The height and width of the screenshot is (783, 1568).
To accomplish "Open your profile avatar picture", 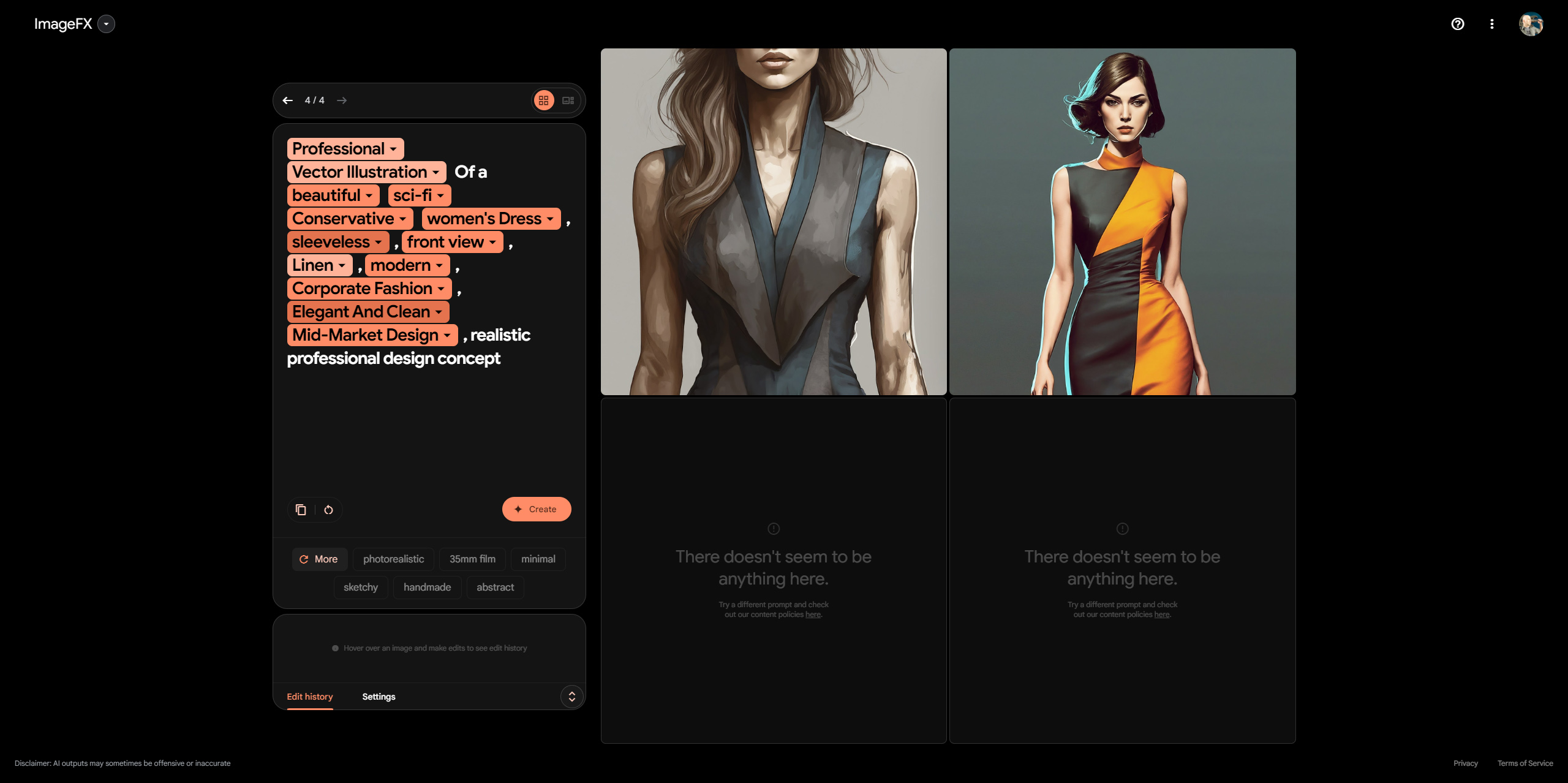I will (1532, 24).
